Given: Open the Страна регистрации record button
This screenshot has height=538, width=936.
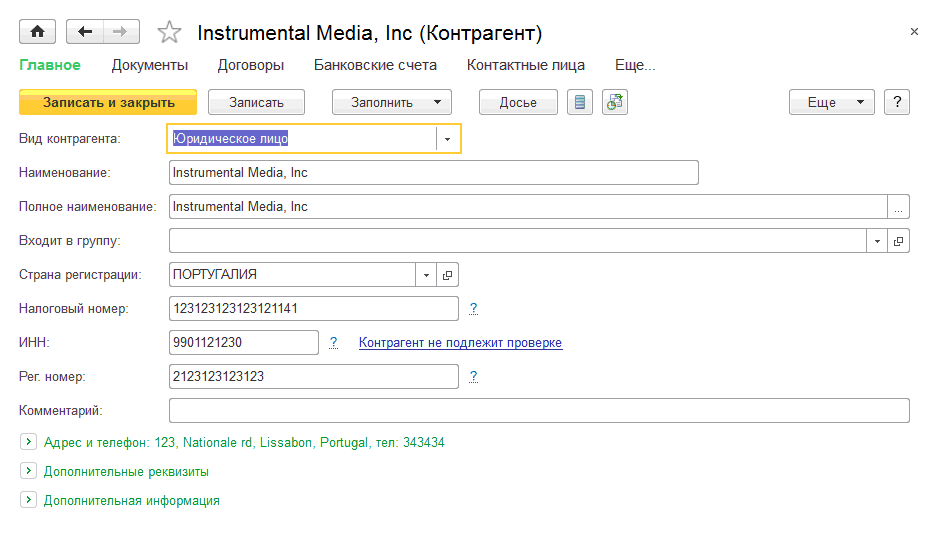Looking at the screenshot, I should [448, 274].
